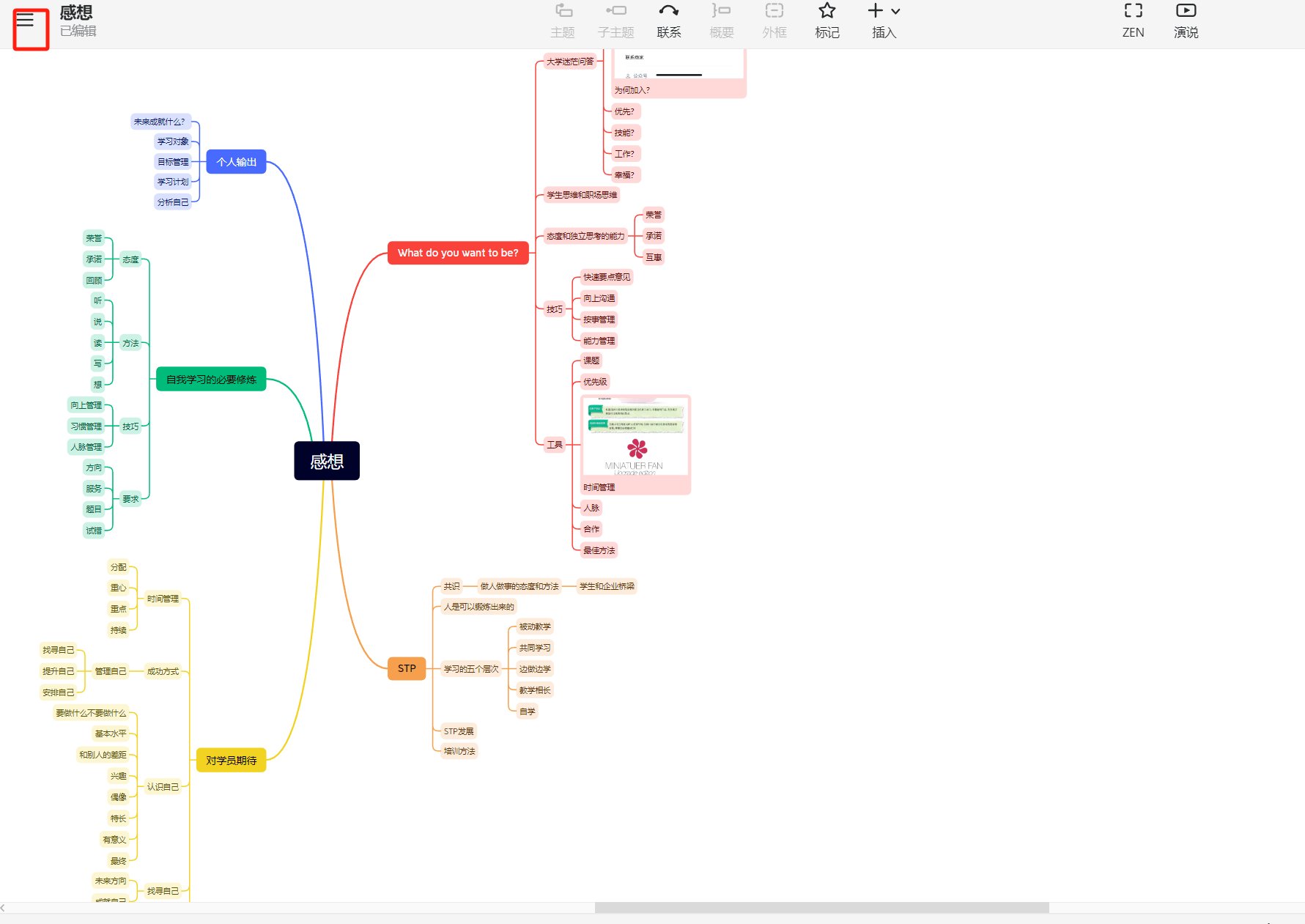Select the 向上沟通 subtopic
1305x924 pixels.
(599, 298)
